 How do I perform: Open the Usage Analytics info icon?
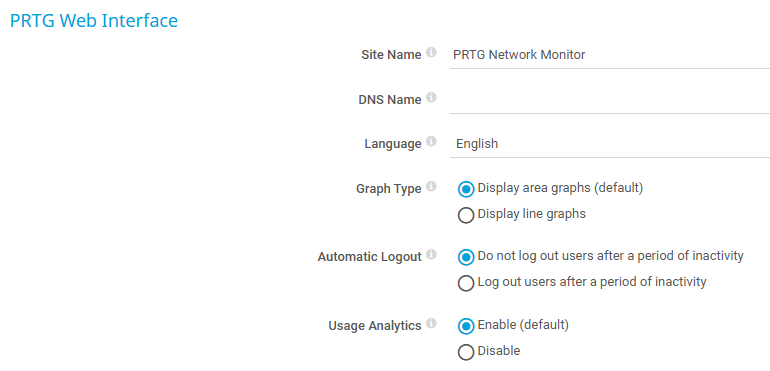[431, 323]
